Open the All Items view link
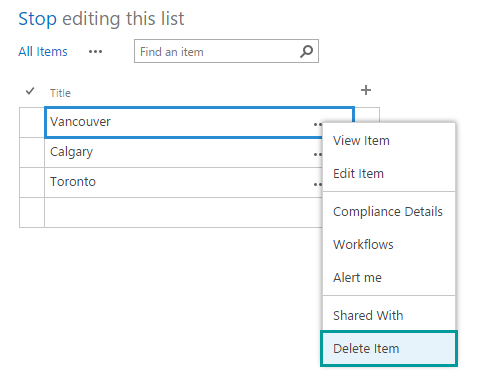The image size is (478, 388). [x=43, y=52]
